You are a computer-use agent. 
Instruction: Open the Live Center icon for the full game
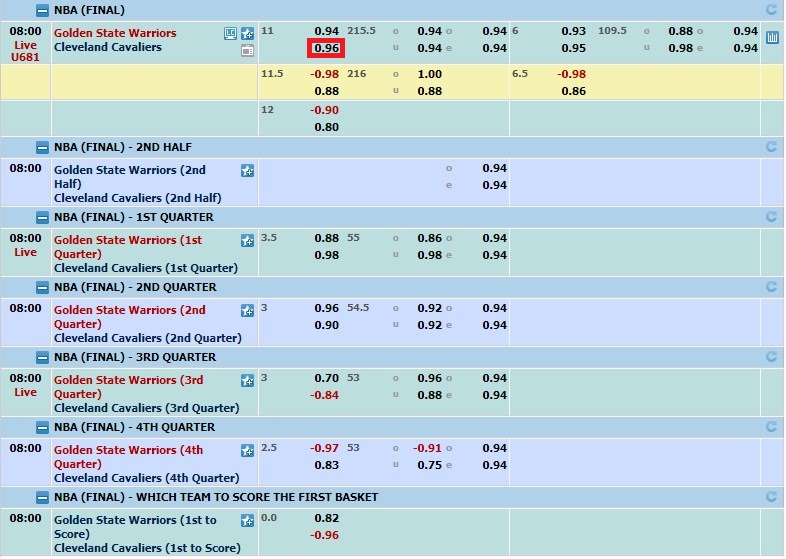coord(230,34)
